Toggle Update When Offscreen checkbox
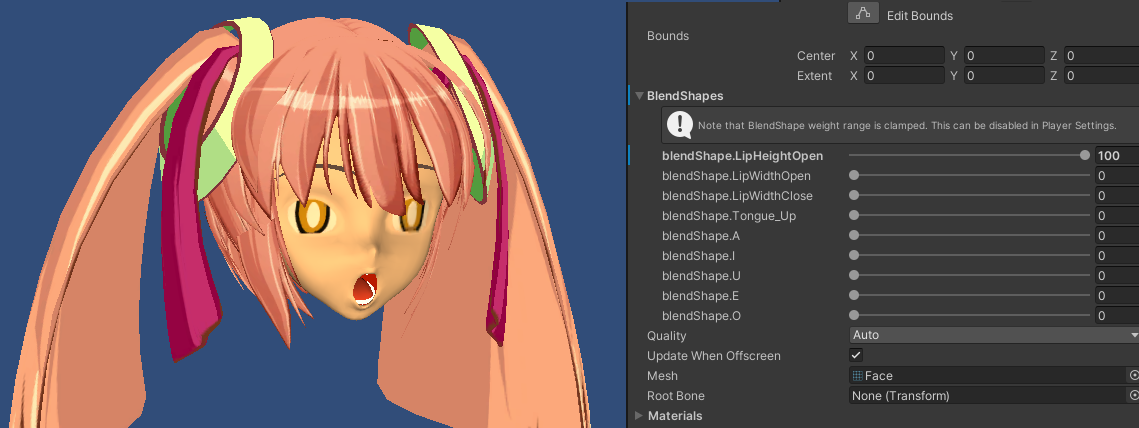Viewport: 1139px width, 428px height. pyautogui.click(x=856, y=355)
